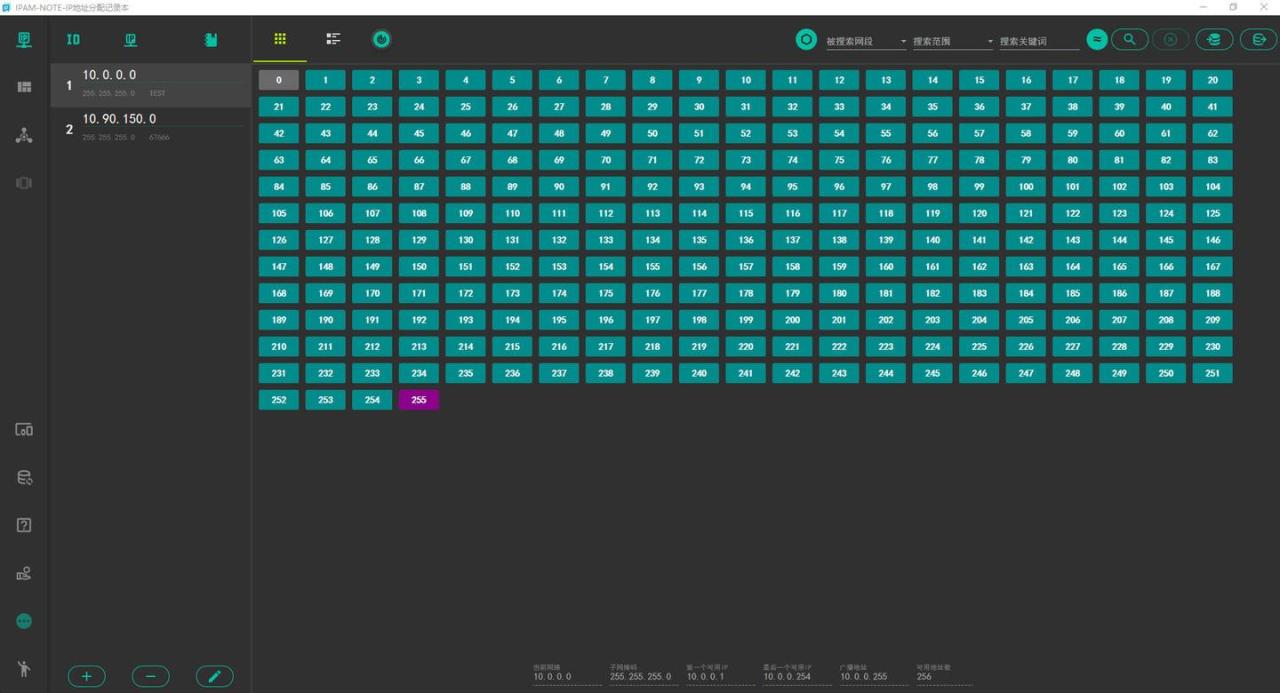Open the 搜索范围 dropdown

[953, 41]
